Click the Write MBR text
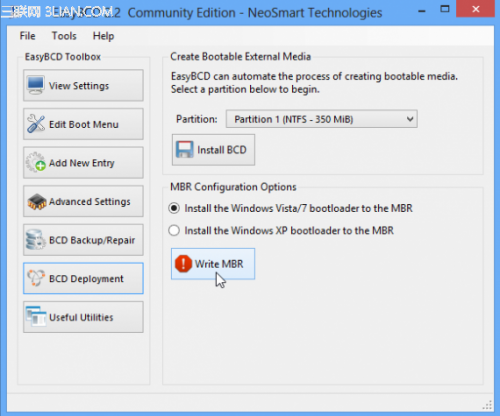Screen dimensions: 500x416 [219, 264]
